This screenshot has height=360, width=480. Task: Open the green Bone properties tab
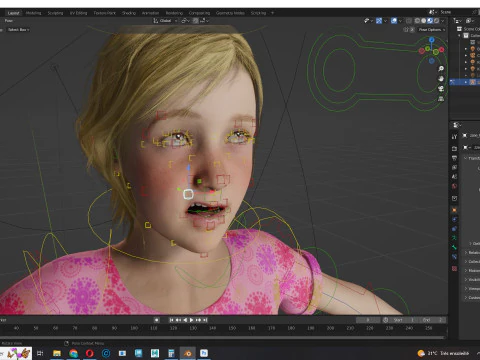pos(454,247)
